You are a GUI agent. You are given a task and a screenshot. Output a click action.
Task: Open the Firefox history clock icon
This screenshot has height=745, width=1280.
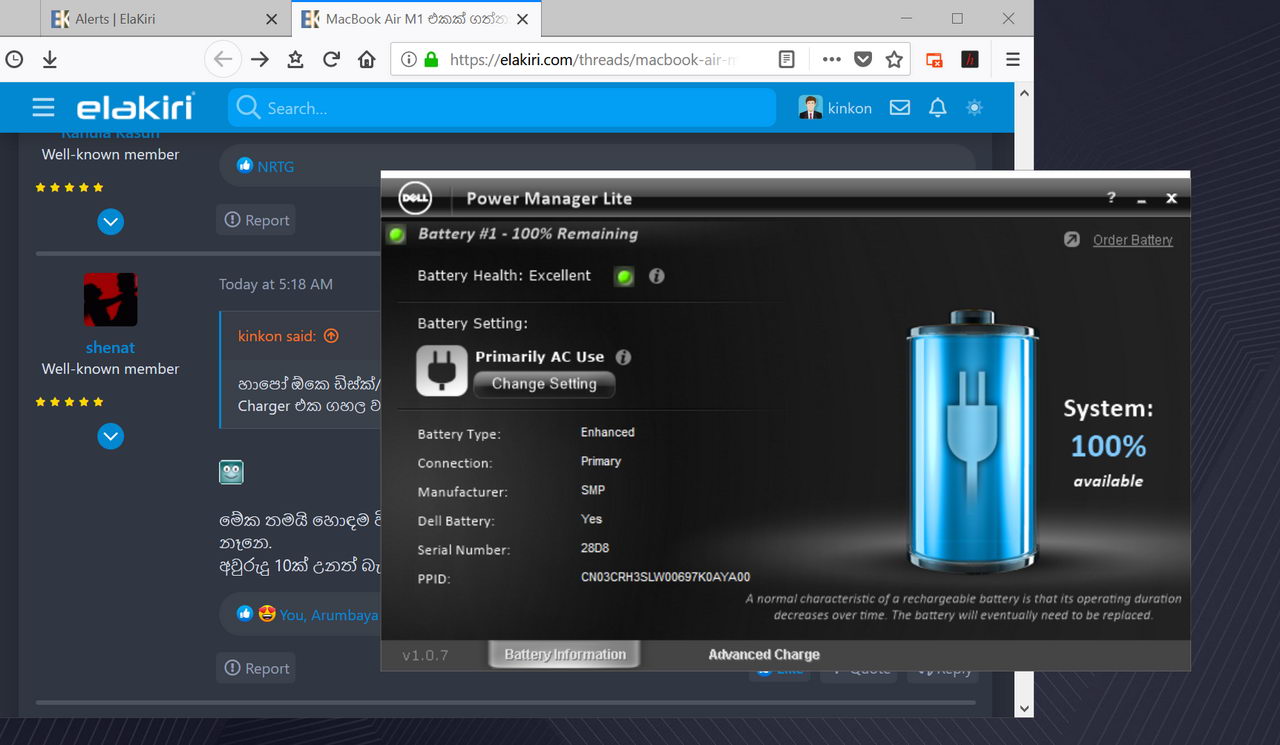(14, 59)
